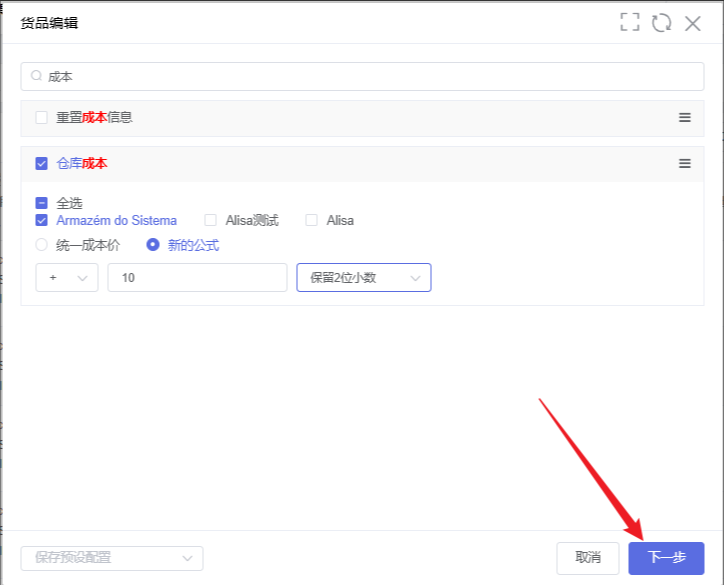
Task: Click the 仓库成本 label text
Action: [x=82, y=163]
